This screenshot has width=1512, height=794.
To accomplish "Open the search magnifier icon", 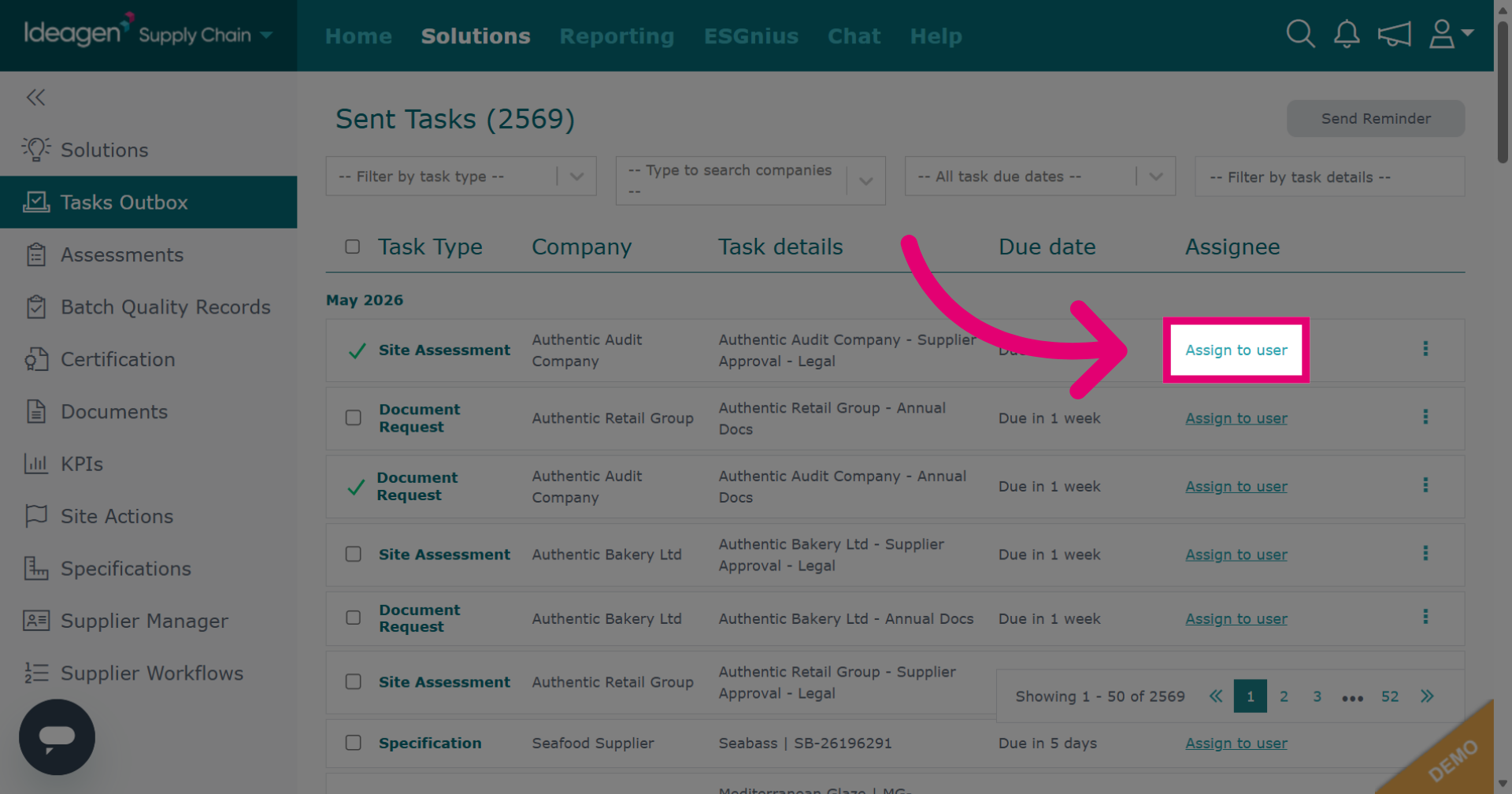I will 1300,35.
